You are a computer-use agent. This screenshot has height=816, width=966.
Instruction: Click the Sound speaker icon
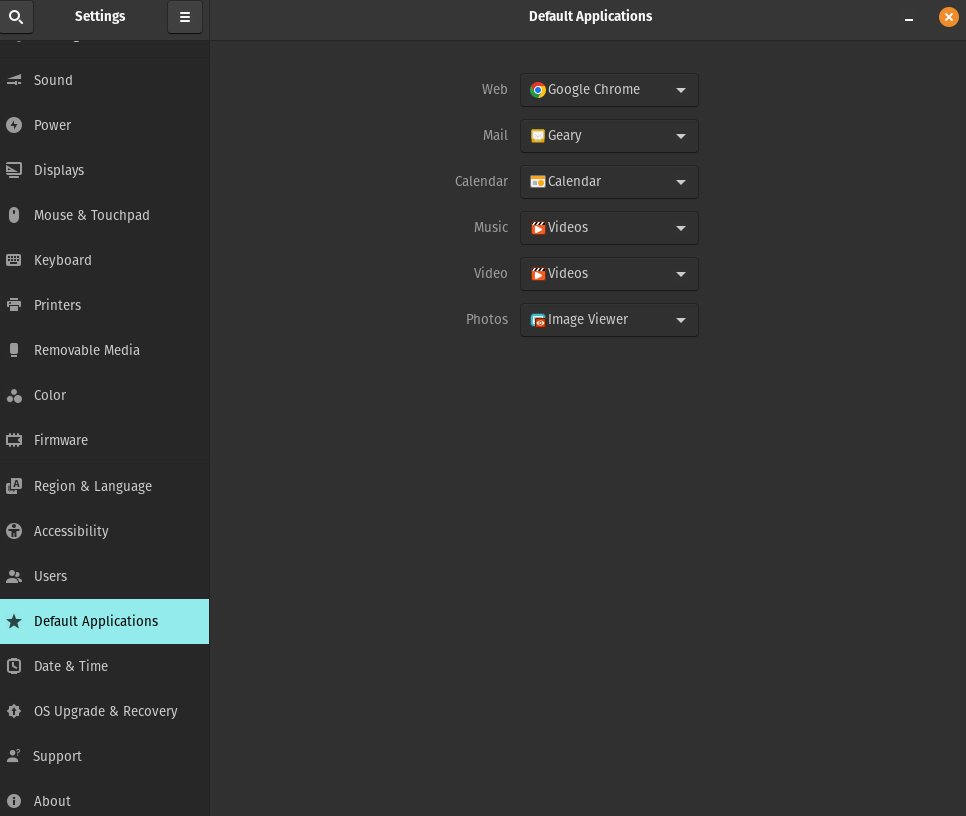pyautogui.click(x=14, y=80)
